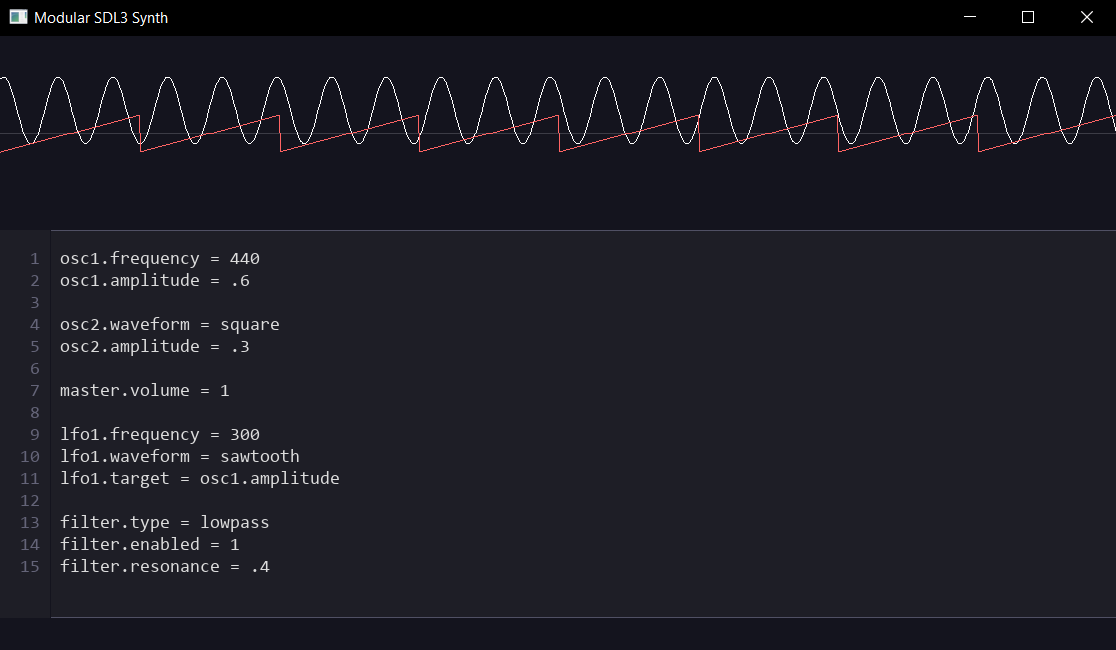Image resolution: width=1116 pixels, height=650 pixels.
Task: Click the word lowpass in filter.type
Action: pyautogui.click(x=234, y=523)
